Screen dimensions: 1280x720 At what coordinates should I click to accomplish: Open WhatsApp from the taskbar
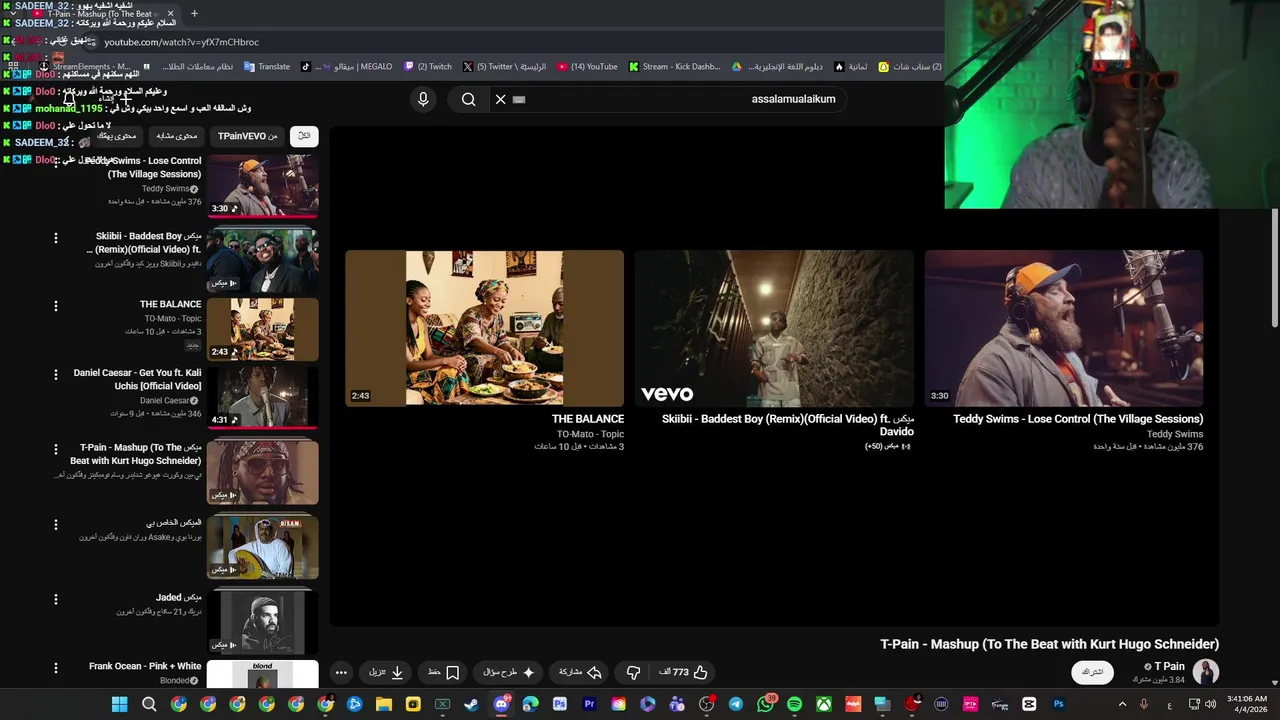pyautogui.click(x=765, y=704)
